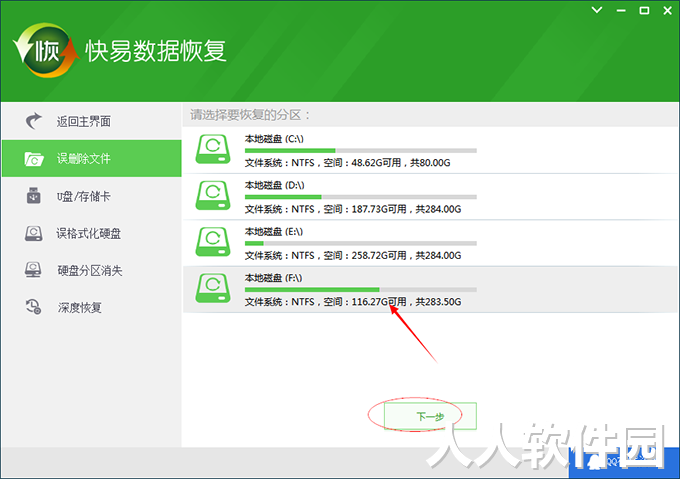Click the return arrow icon for 返回主界面

(33, 121)
